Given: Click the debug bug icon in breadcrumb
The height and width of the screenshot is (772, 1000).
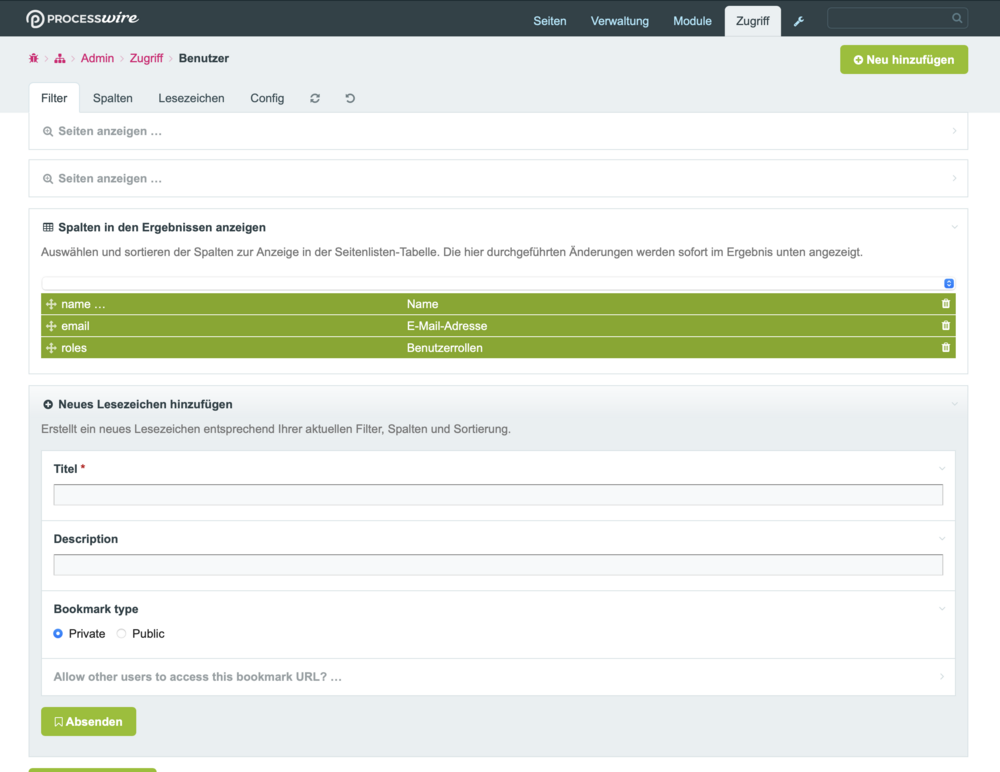Looking at the screenshot, I should (x=33, y=59).
